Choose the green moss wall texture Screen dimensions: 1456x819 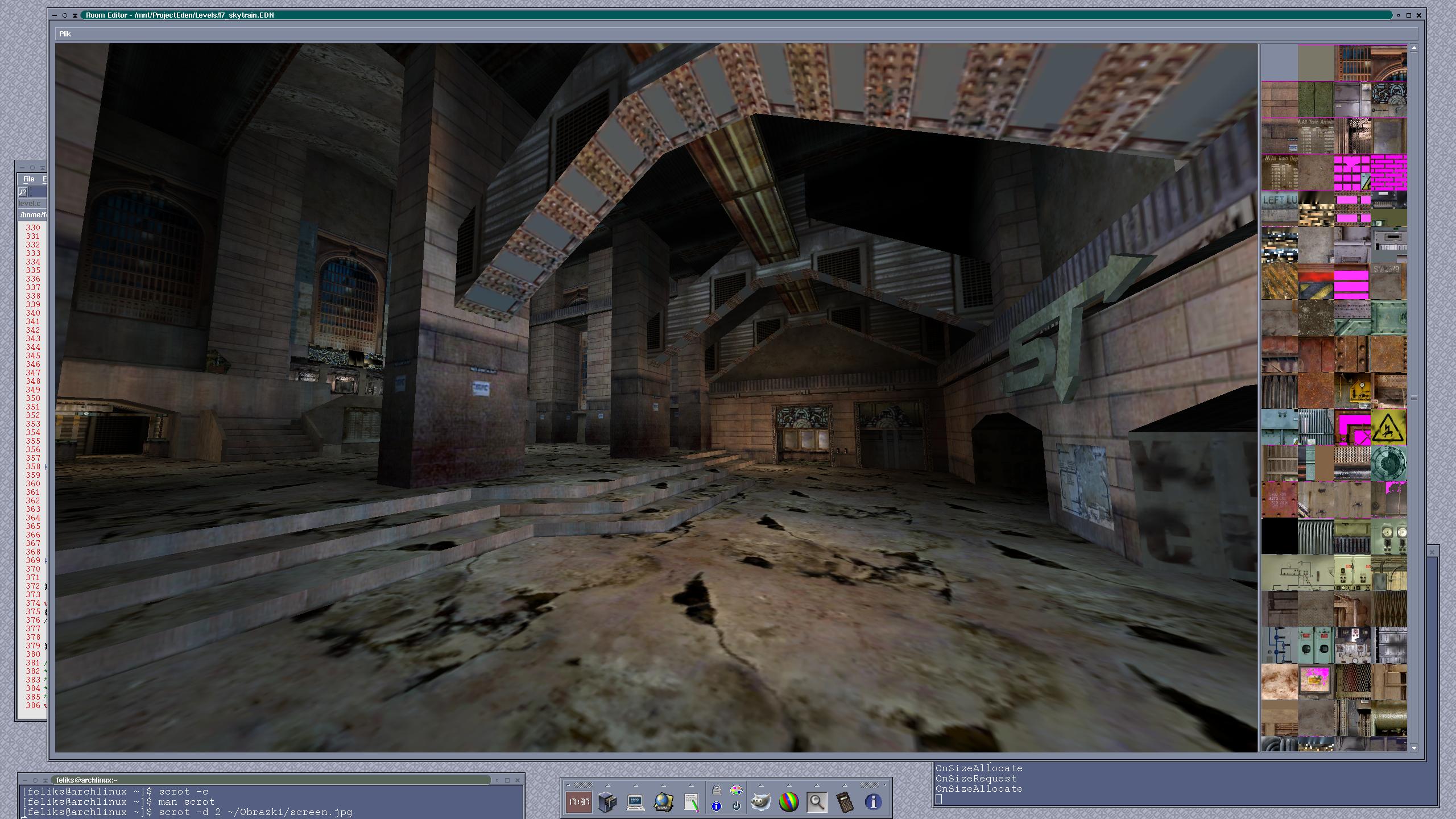[1316, 100]
